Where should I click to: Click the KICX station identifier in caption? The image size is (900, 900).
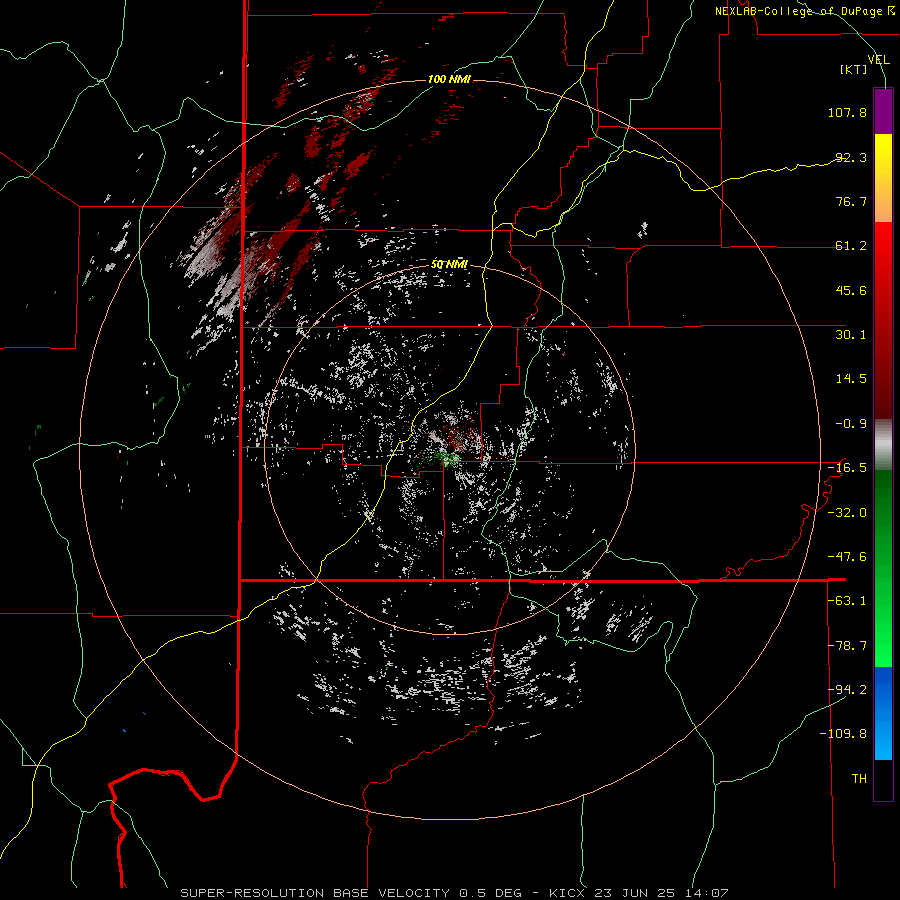(x=567, y=893)
